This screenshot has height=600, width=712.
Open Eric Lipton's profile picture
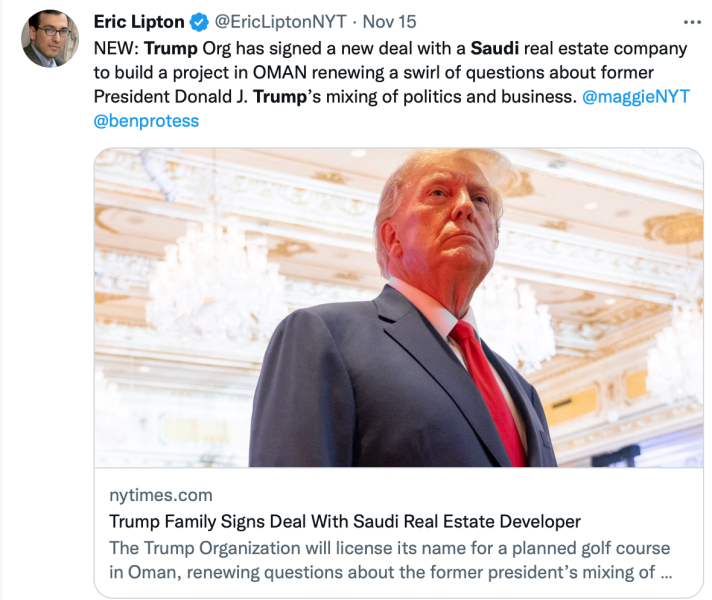pos(46,40)
